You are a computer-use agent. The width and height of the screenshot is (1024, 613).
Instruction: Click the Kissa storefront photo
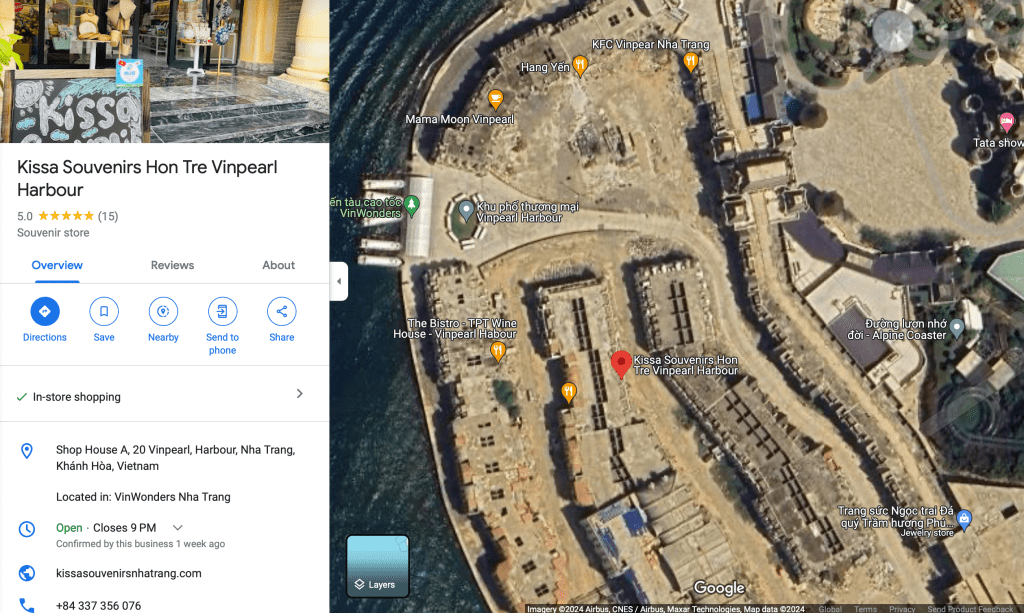(x=164, y=71)
